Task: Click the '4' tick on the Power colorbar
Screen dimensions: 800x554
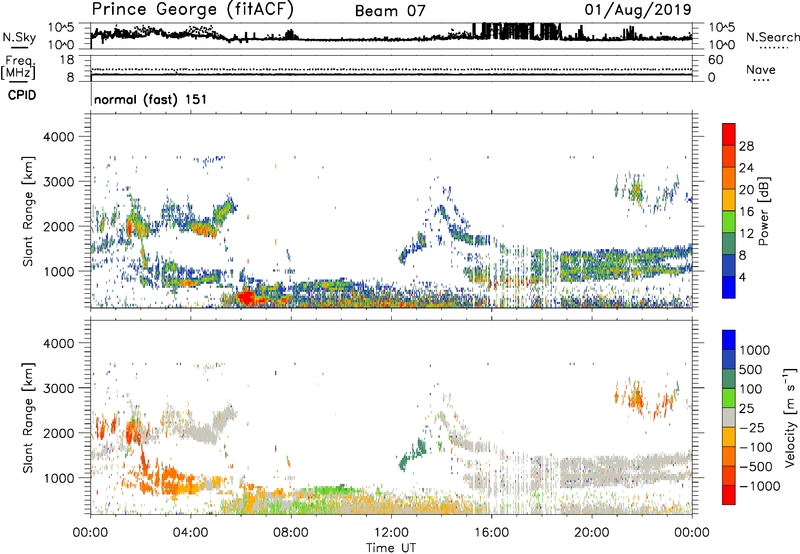Action: coord(742,277)
